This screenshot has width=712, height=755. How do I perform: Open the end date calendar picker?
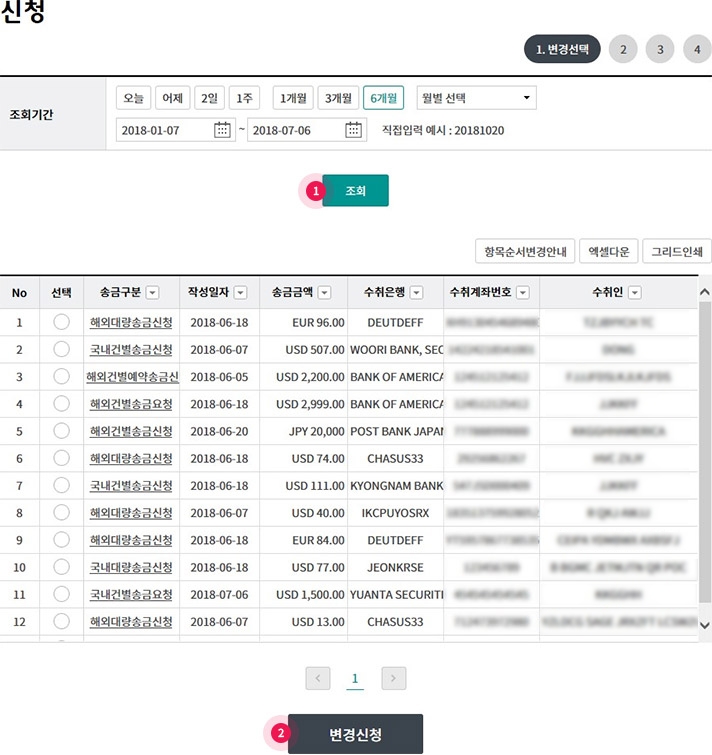(x=354, y=130)
